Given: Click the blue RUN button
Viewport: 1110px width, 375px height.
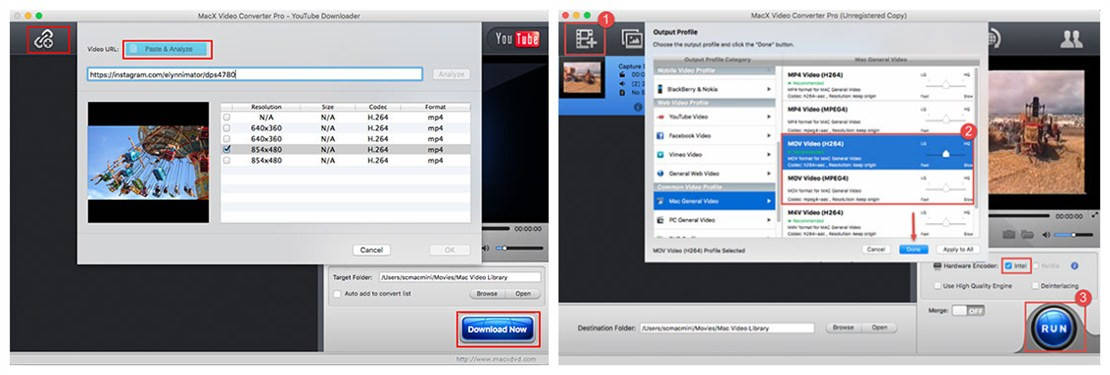Looking at the screenshot, I should pyautogui.click(x=1054, y=328).
